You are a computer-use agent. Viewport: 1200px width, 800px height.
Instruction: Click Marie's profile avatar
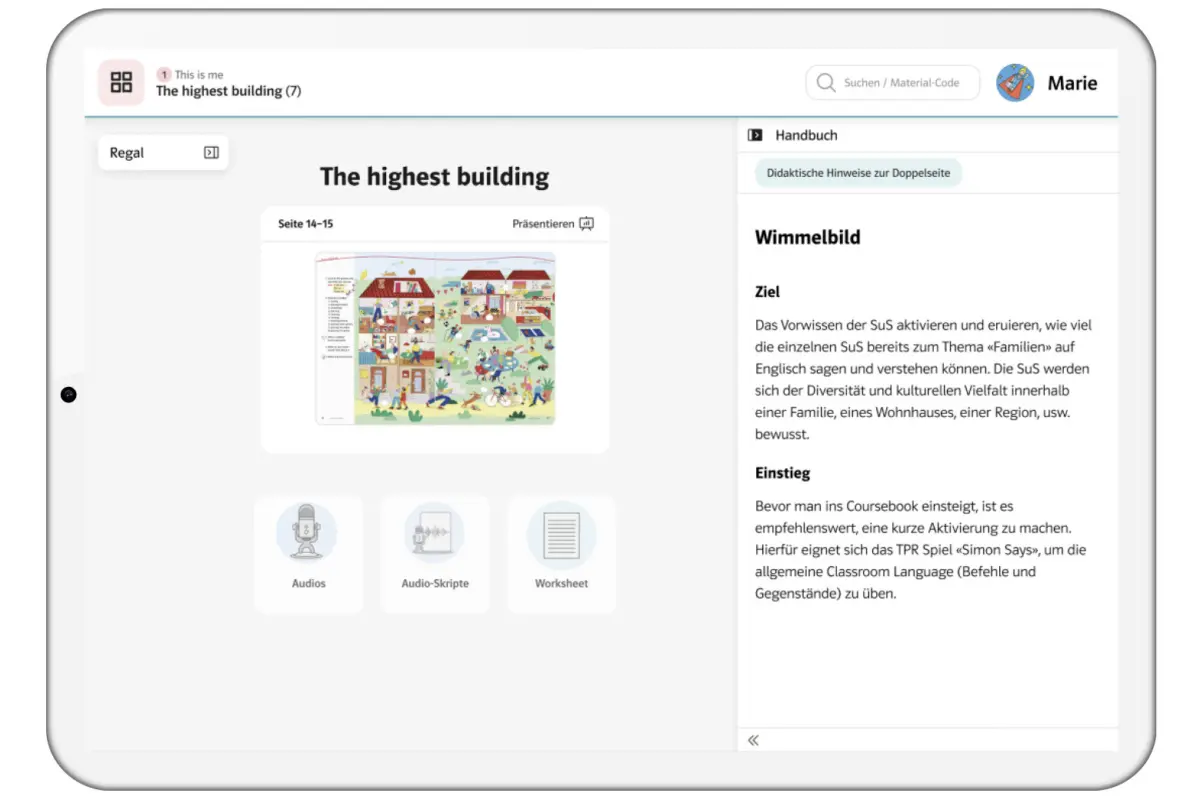coord(1016,83)
